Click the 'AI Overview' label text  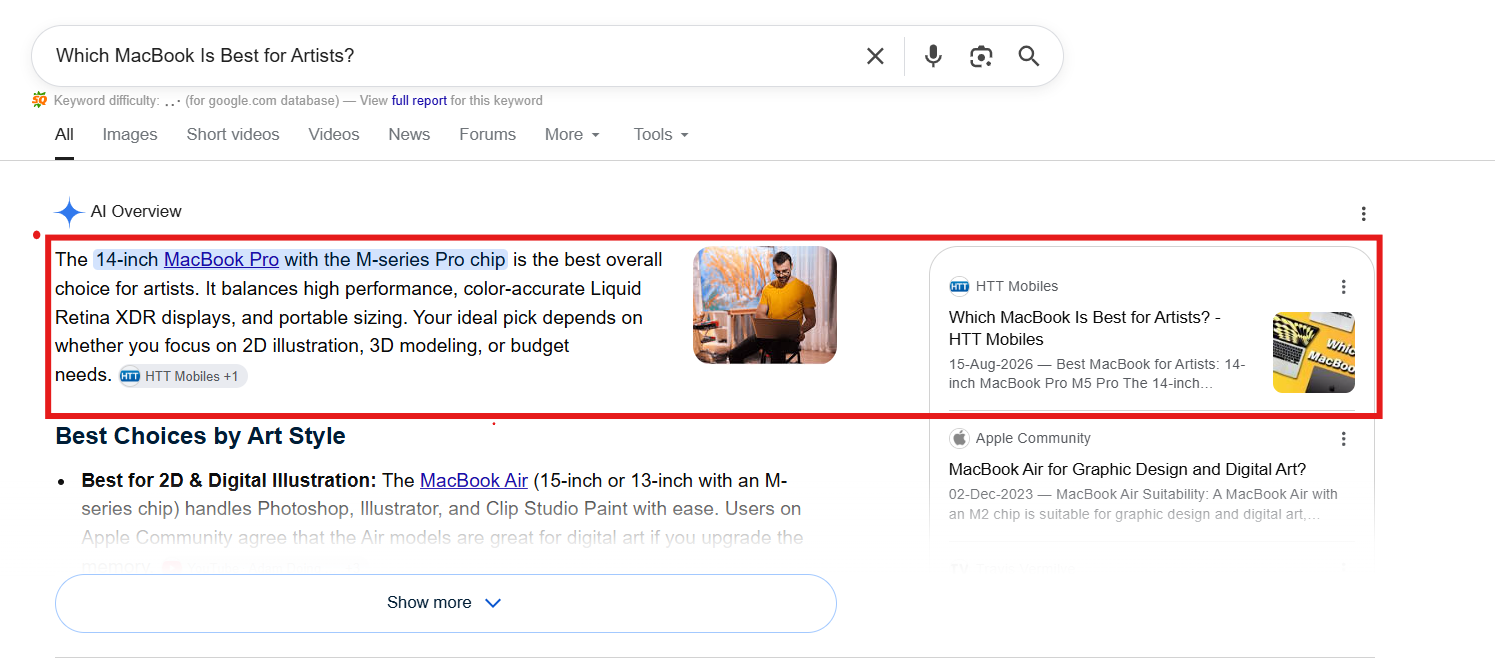pos(136,212)
